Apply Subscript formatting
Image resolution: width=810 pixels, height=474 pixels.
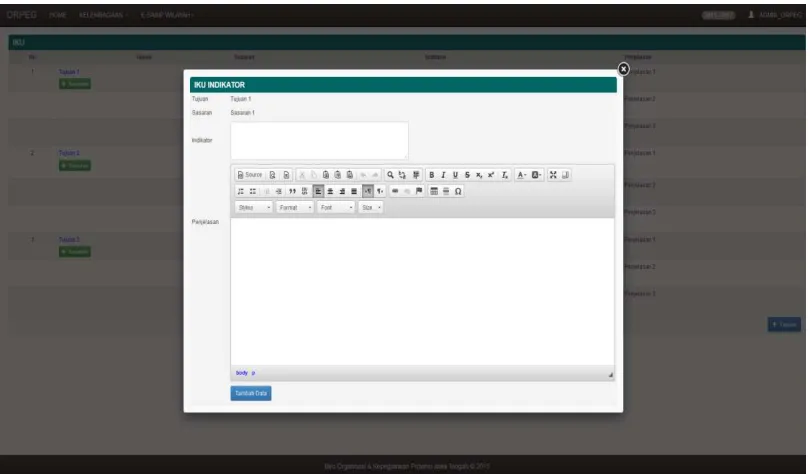pyautogui.click(x=479, y=175)
